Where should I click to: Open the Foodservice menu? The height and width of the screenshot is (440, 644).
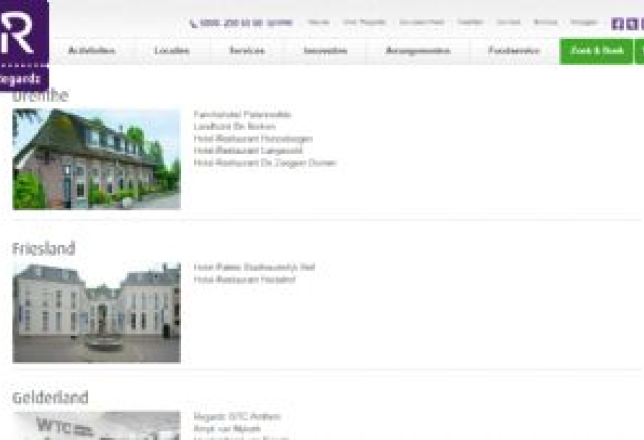[x=514, y=51]
